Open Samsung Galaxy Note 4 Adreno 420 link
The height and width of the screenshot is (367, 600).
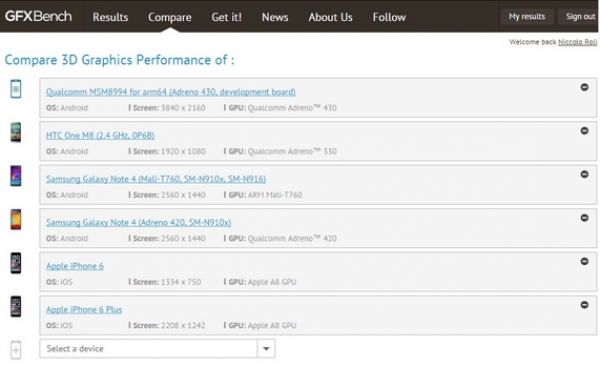(x=139, y=222)
